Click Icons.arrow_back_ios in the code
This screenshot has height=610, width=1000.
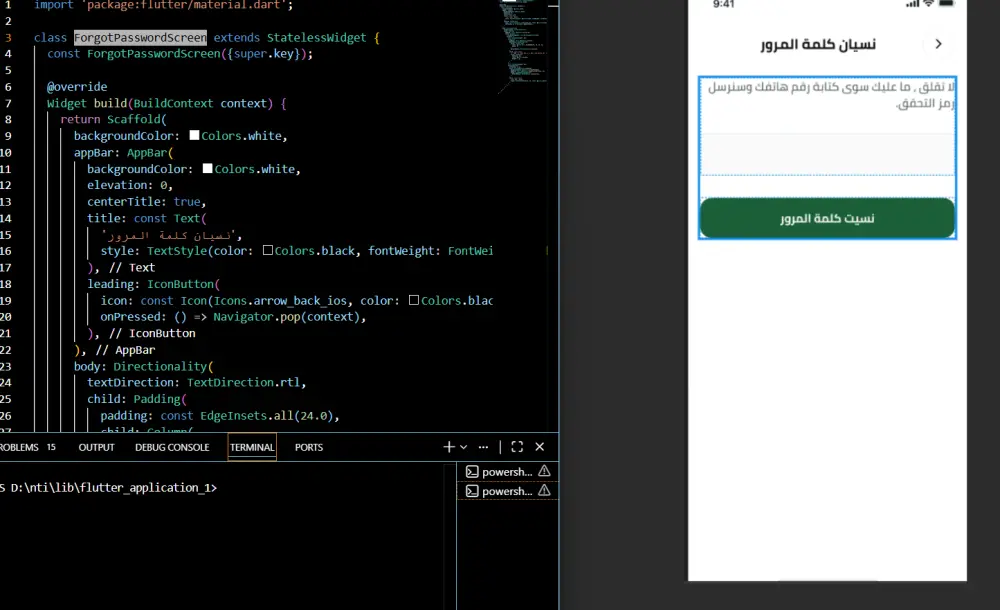tap(280, 301)
